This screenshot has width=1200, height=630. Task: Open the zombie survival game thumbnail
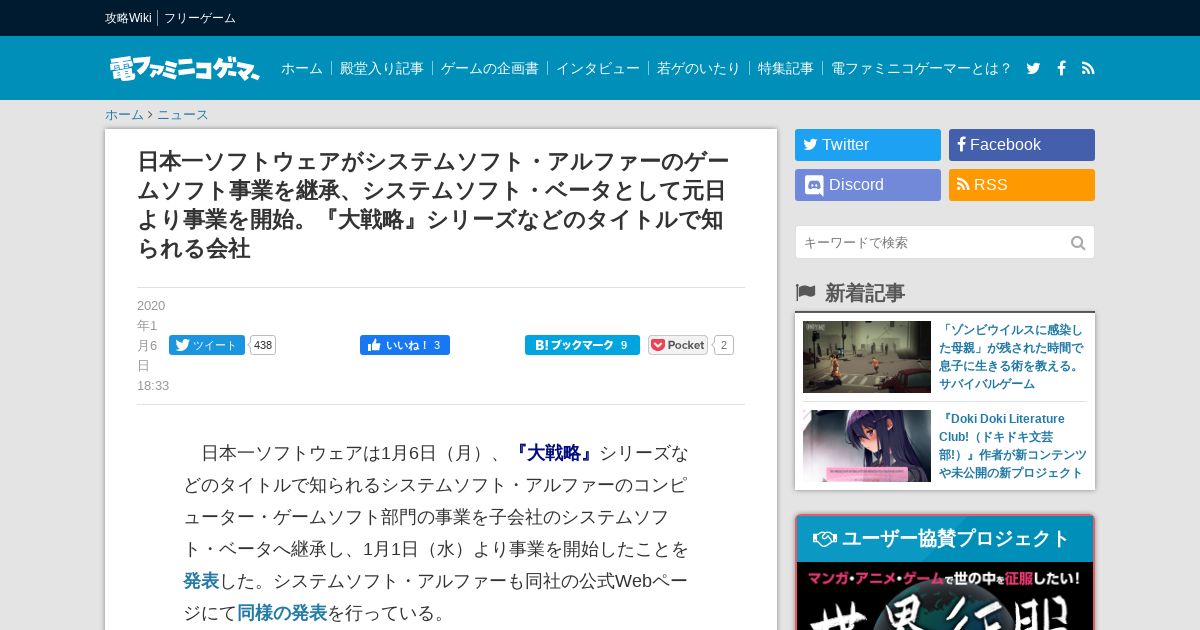[x=867, y=357]
